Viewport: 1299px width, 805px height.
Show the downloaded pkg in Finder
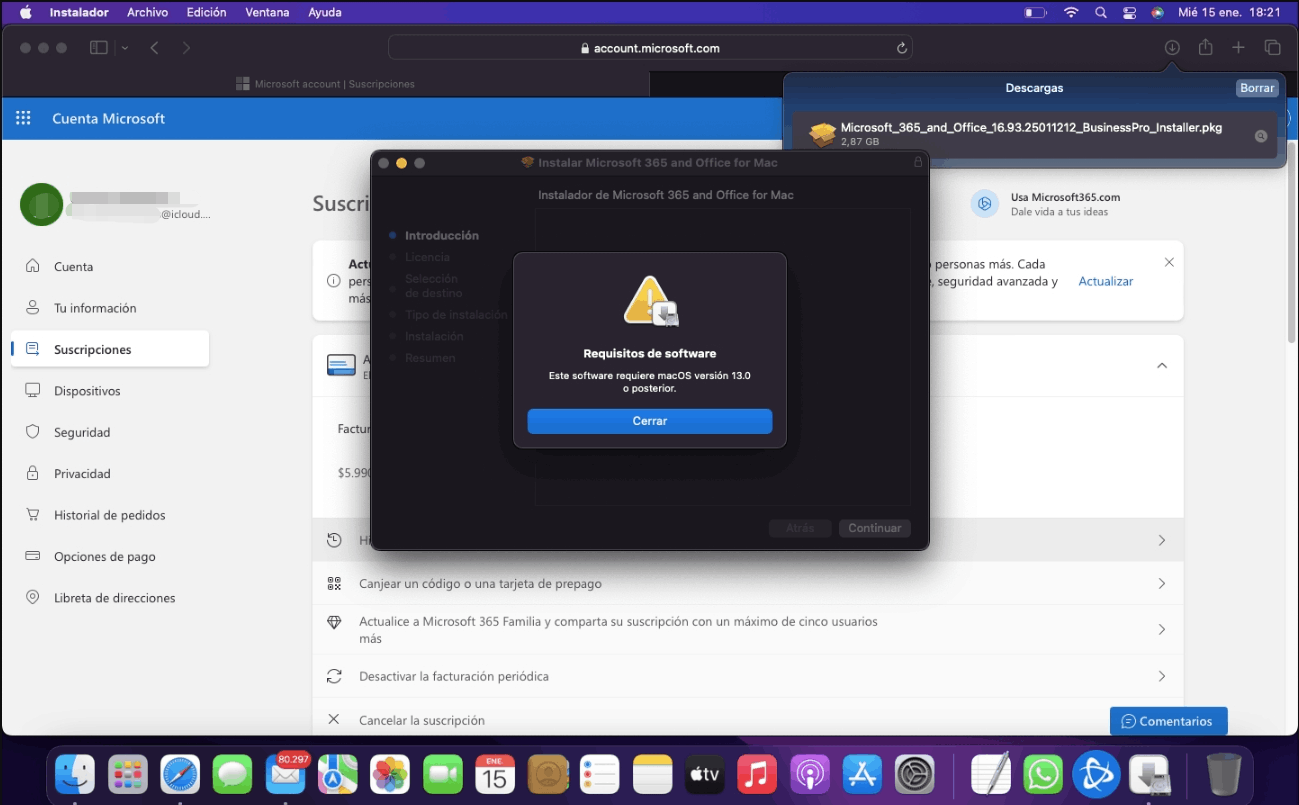pyautogui.click(x=1261, y=136)
